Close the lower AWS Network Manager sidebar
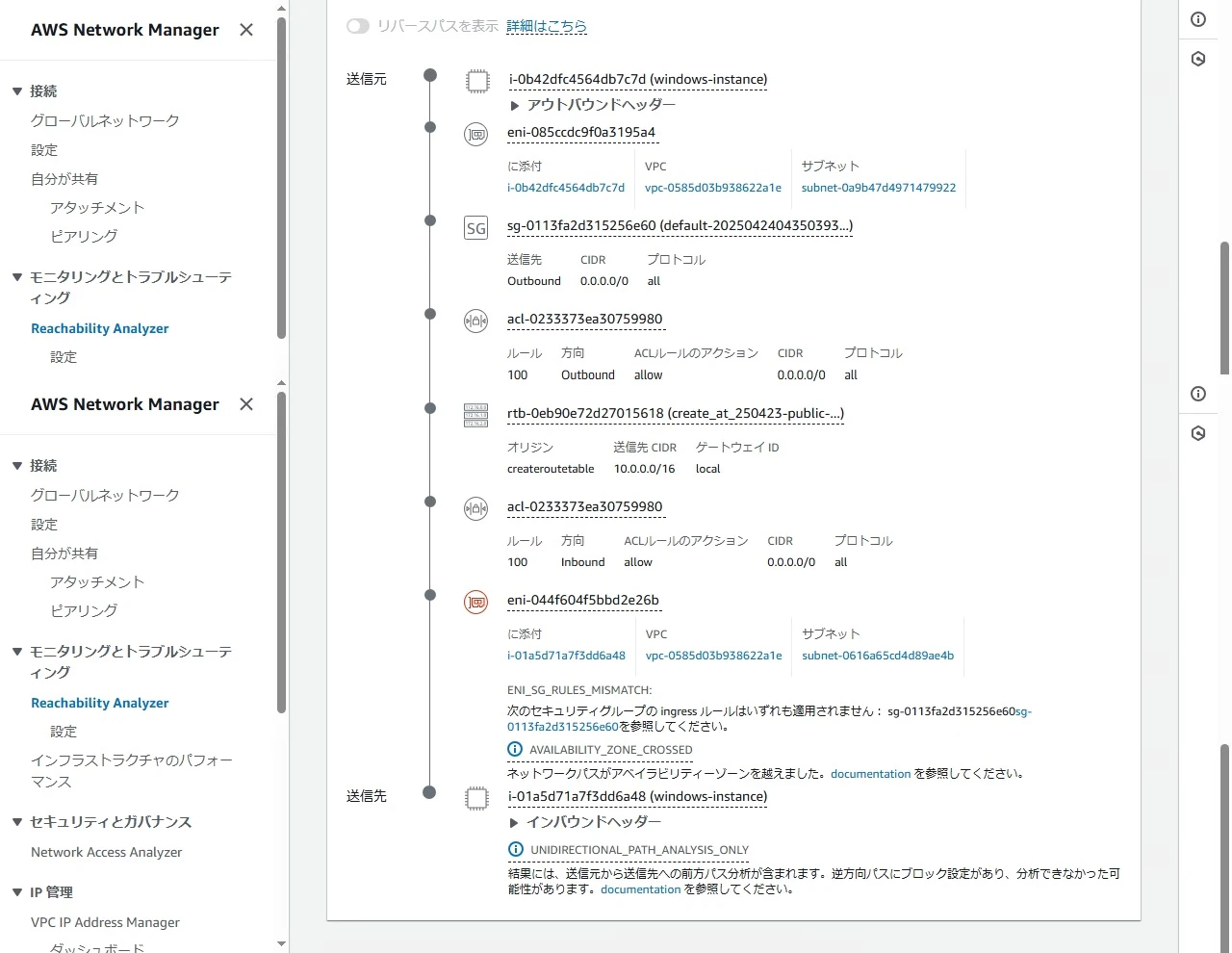Viewport: 1232px width, 953px height. [246, 404]
